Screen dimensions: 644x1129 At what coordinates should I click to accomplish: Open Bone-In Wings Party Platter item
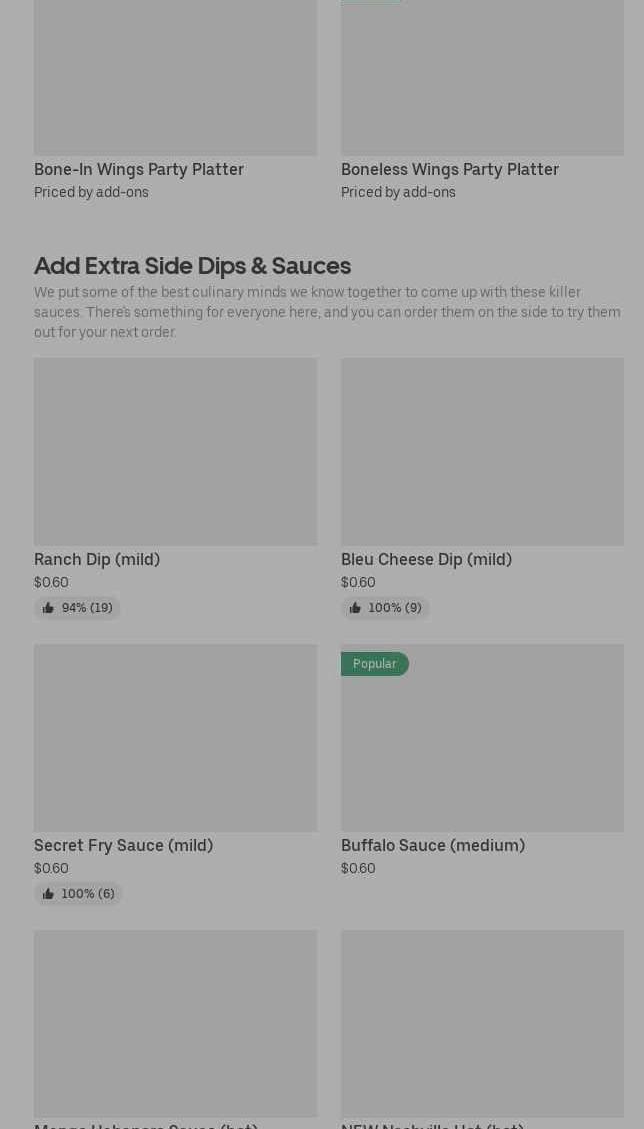(139, 170)
